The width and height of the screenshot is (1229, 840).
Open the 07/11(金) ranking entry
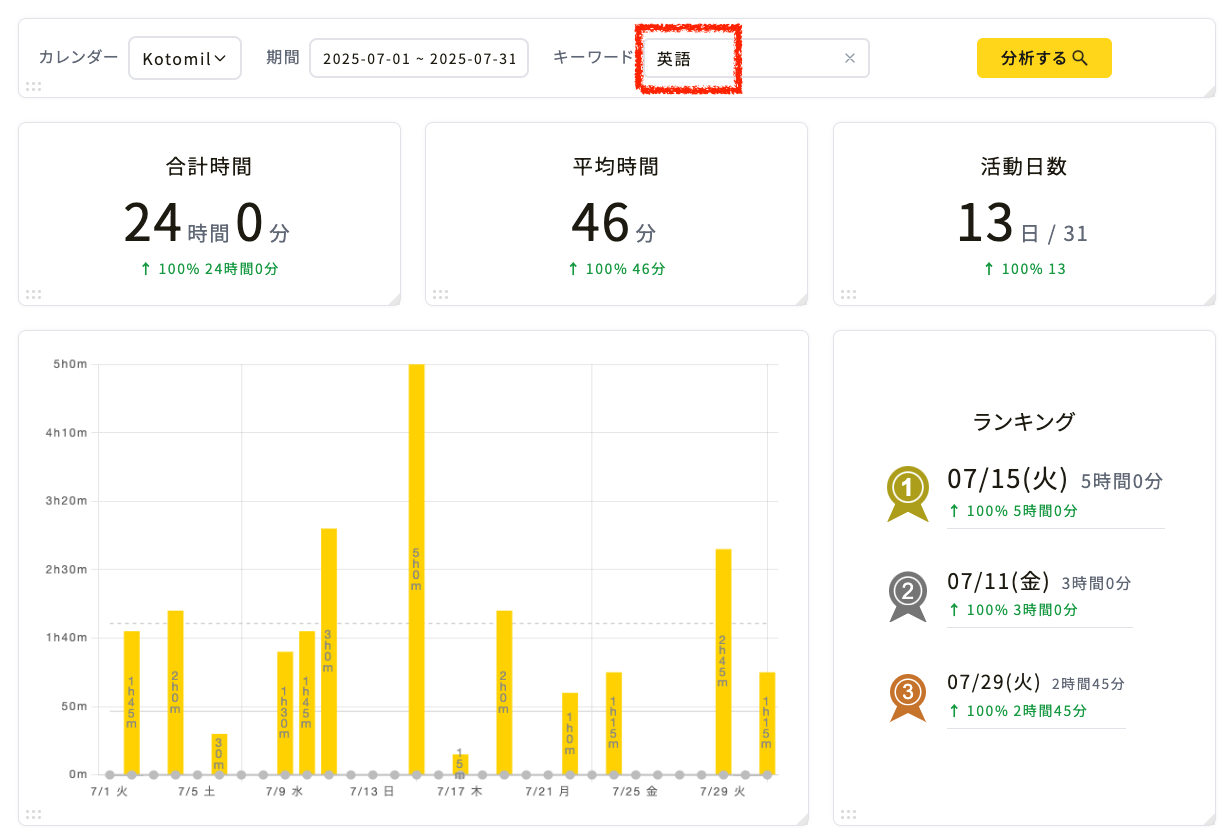(1039, 595)
